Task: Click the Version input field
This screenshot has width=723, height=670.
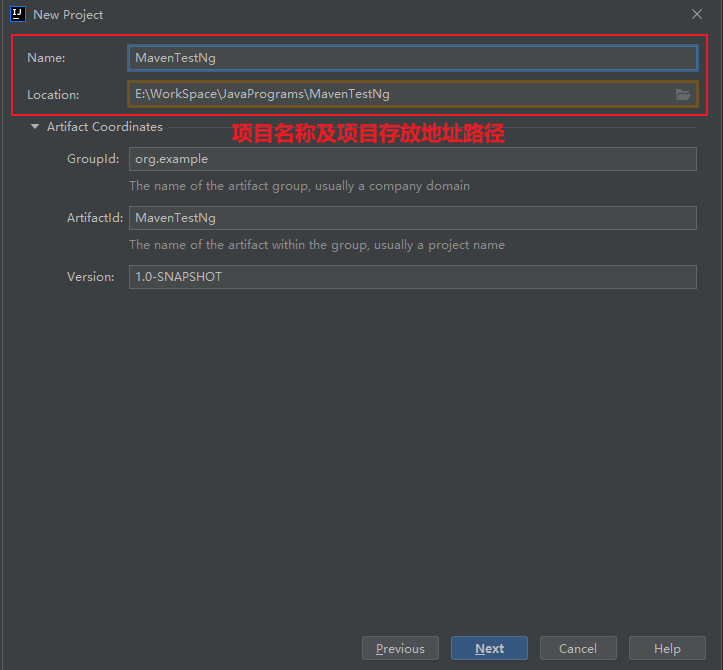Action: [x=413, y=277]
